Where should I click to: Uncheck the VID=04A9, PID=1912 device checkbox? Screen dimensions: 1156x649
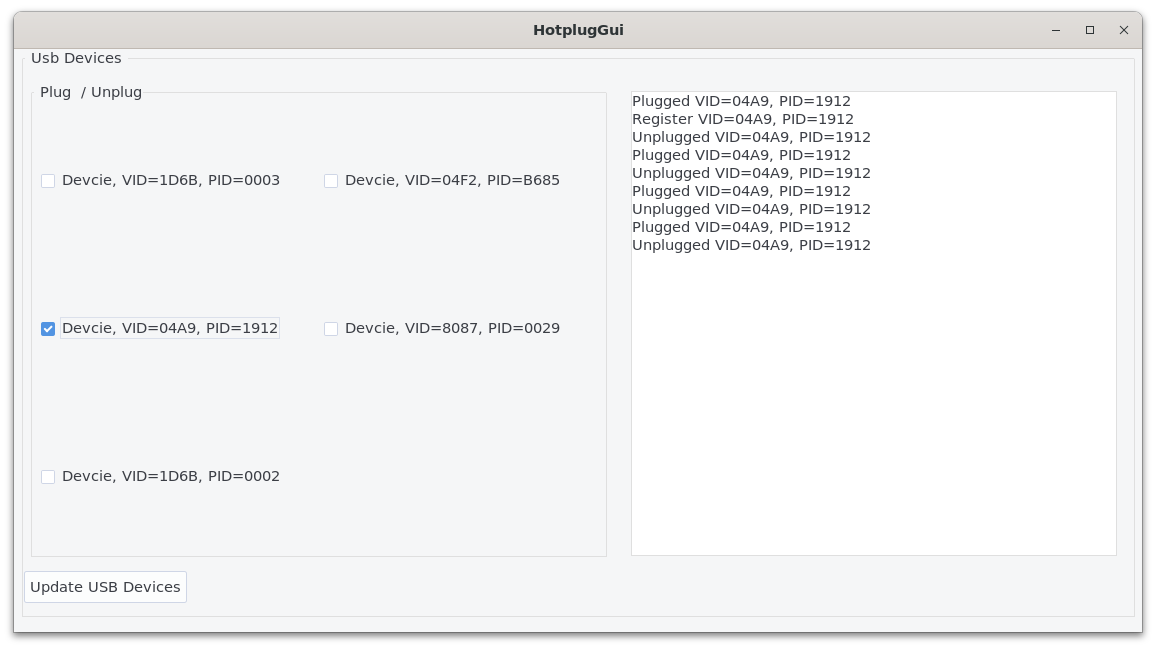(x=48, y=329)
